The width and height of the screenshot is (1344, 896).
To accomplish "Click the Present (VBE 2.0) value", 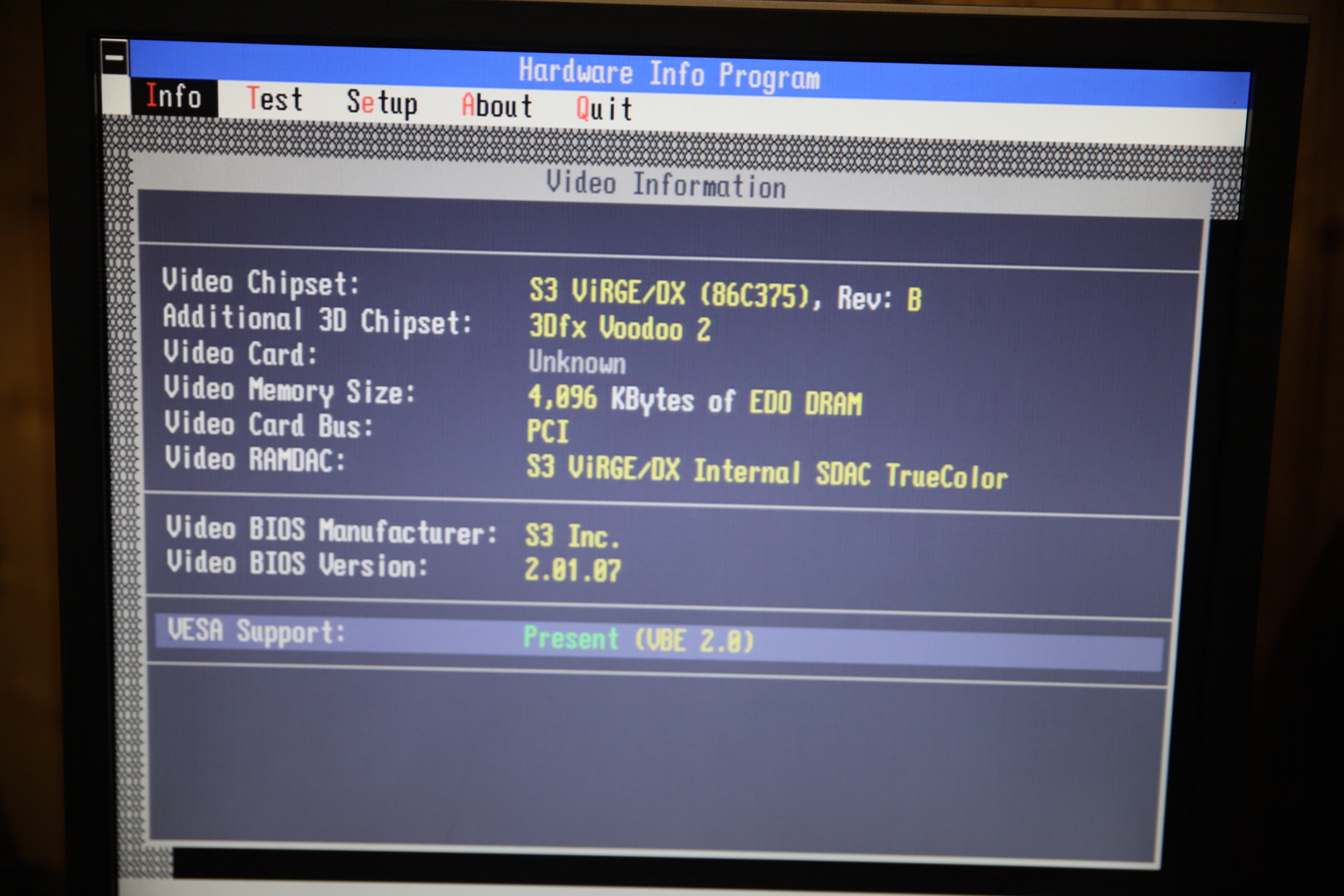I will pyautogui.click(x=639, y=640).
